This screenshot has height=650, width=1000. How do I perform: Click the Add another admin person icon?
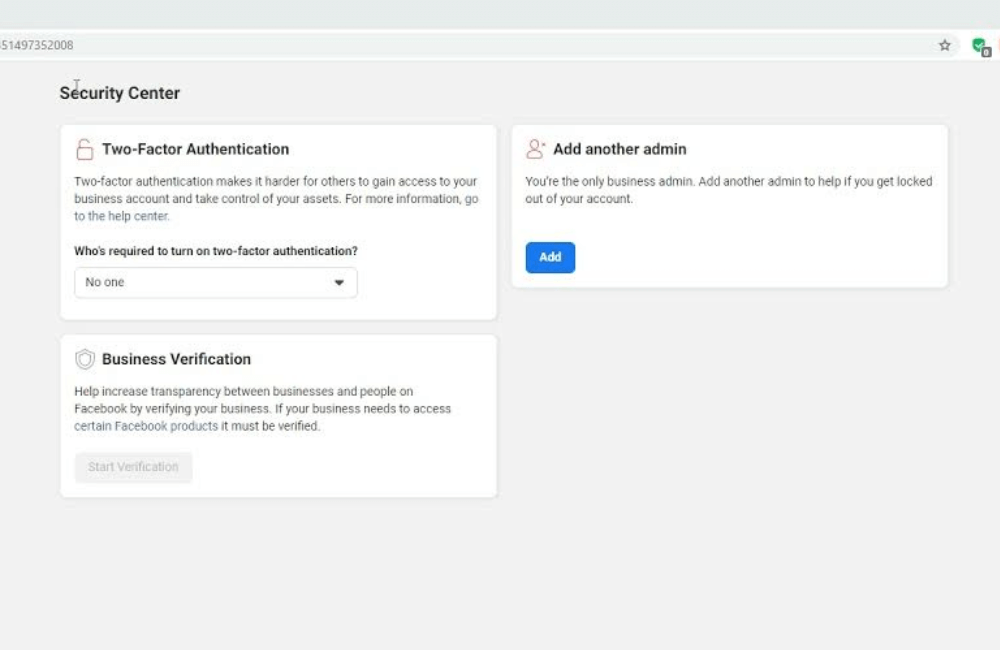tap(535, 149)
